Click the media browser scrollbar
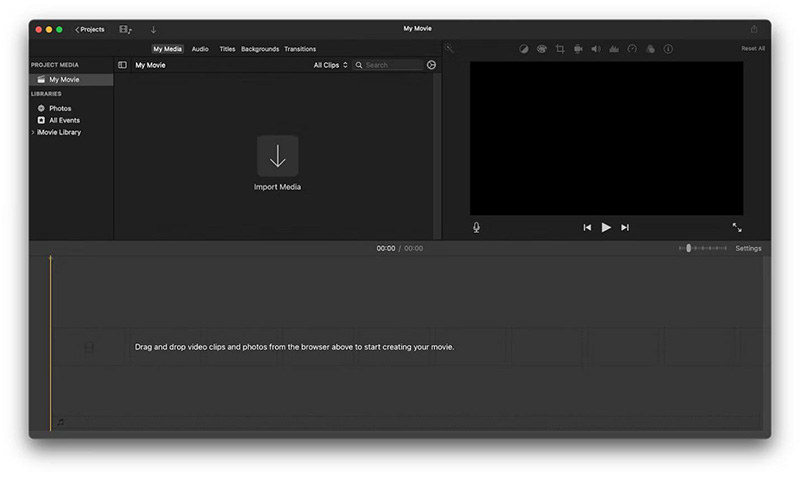Viewport: 800px width, 477px height. click(437, 156)
